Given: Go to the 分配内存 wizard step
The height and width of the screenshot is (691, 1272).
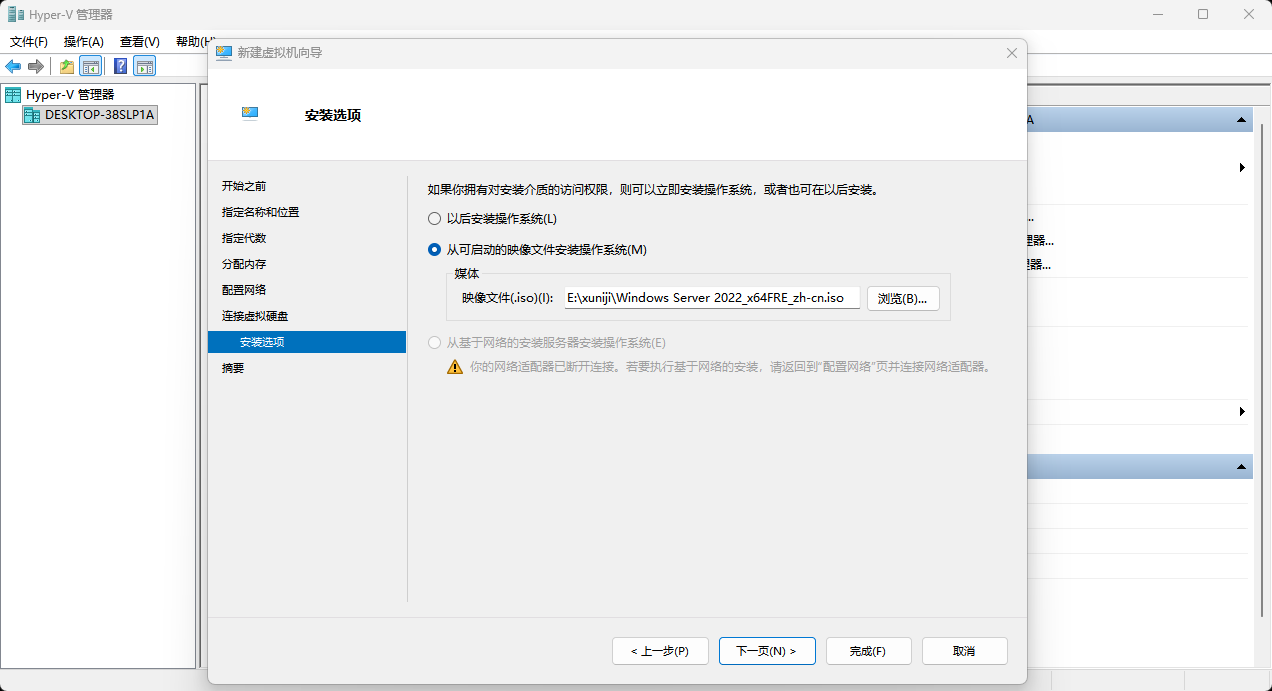Looking at the screenshot, I should (244, 264).
